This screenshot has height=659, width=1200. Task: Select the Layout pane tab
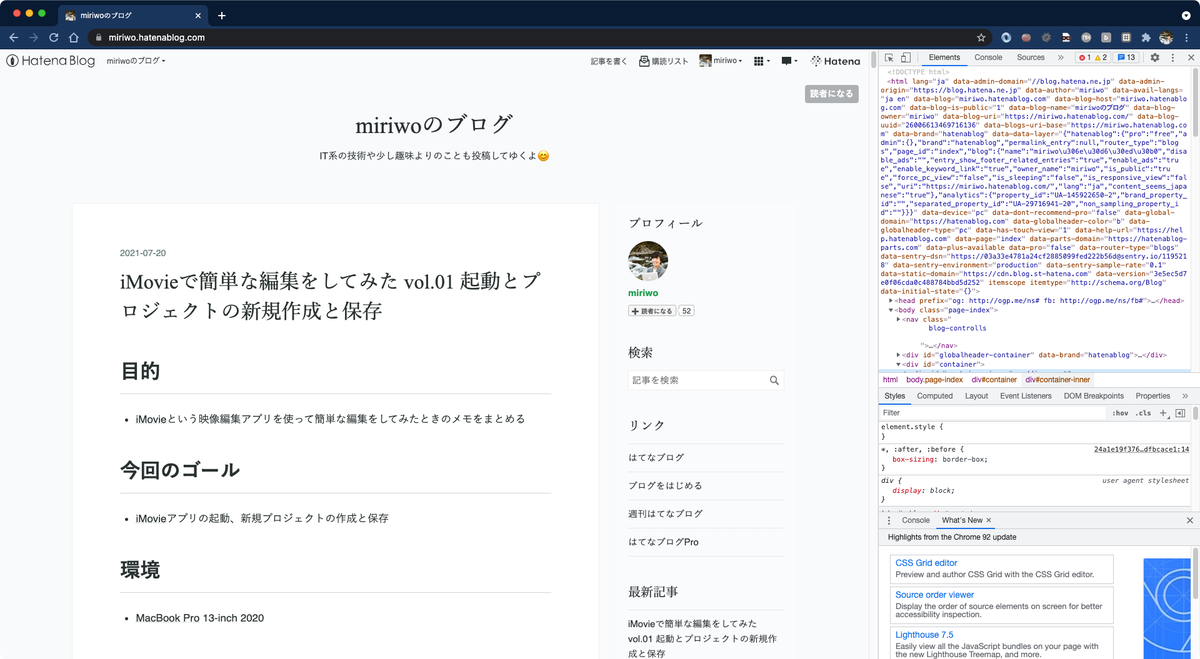click(x=976, y=396)
